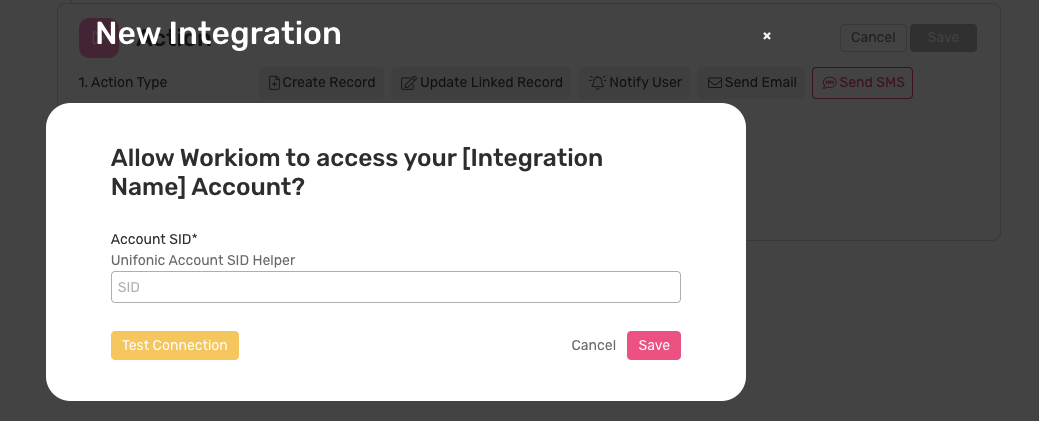The height and width of the screenshot is (421, 1039).
Task: Click the bell icon in Notify User
Action: (598, 82)
